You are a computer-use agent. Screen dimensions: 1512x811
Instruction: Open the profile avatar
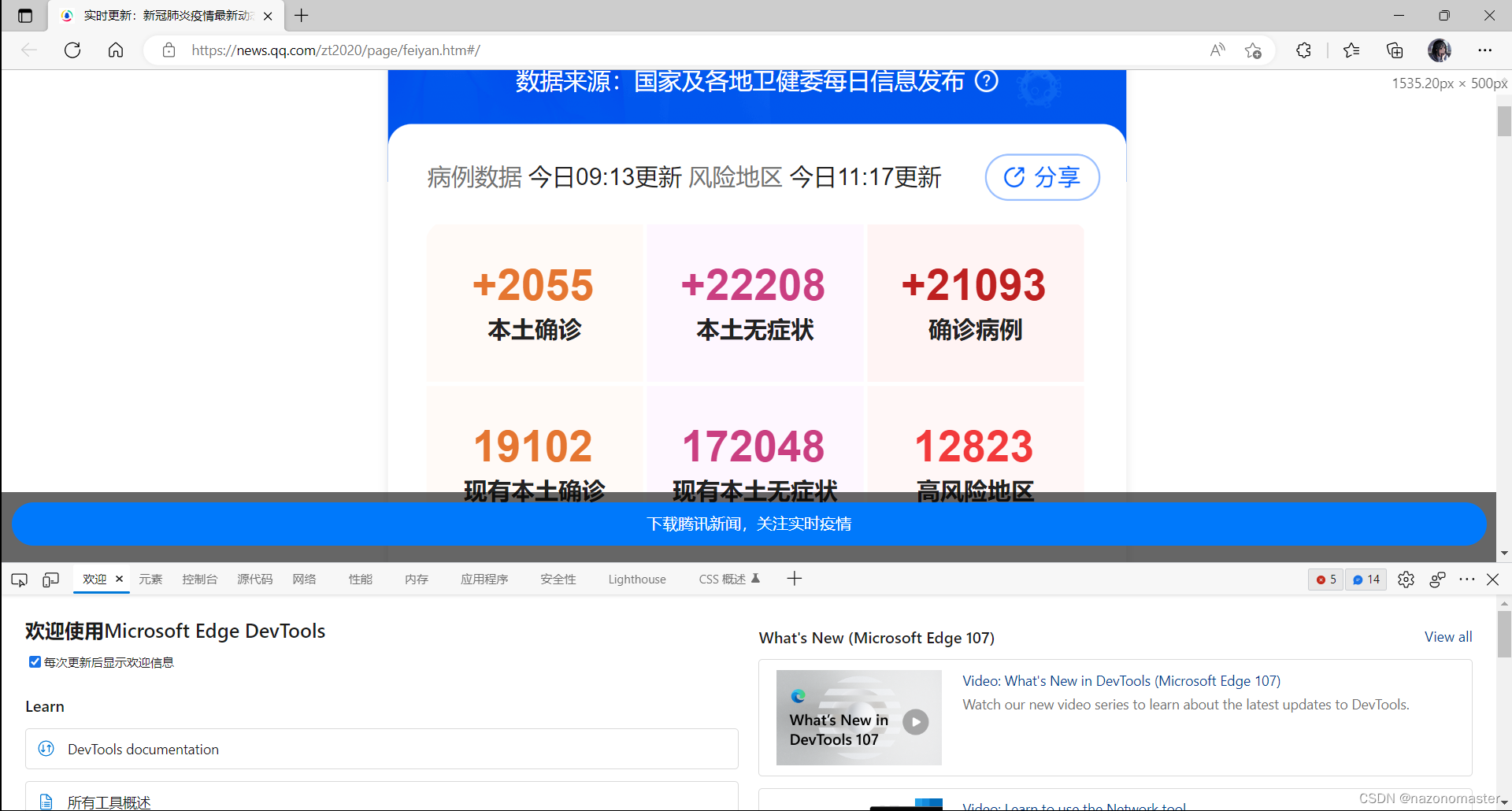(1440, 50)
